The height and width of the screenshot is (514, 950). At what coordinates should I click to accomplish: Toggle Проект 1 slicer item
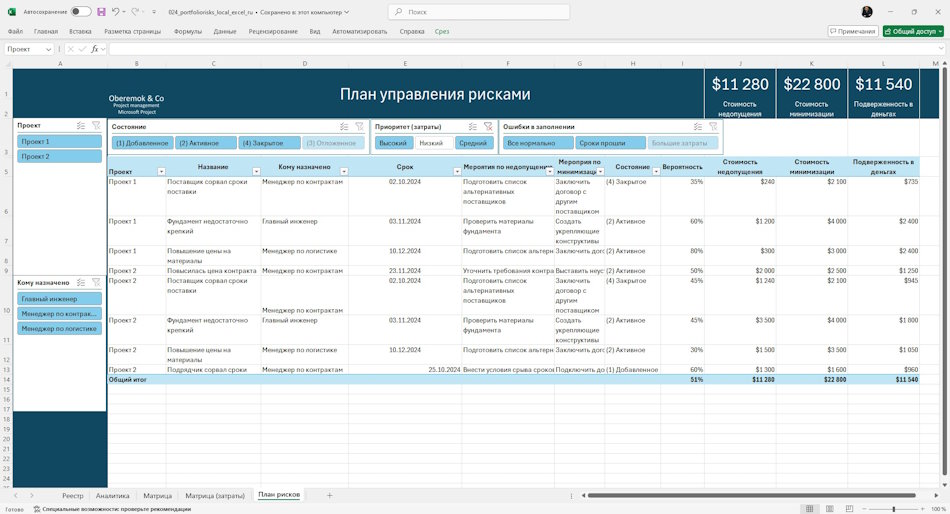pyautogui.click(x=59, y=141)
